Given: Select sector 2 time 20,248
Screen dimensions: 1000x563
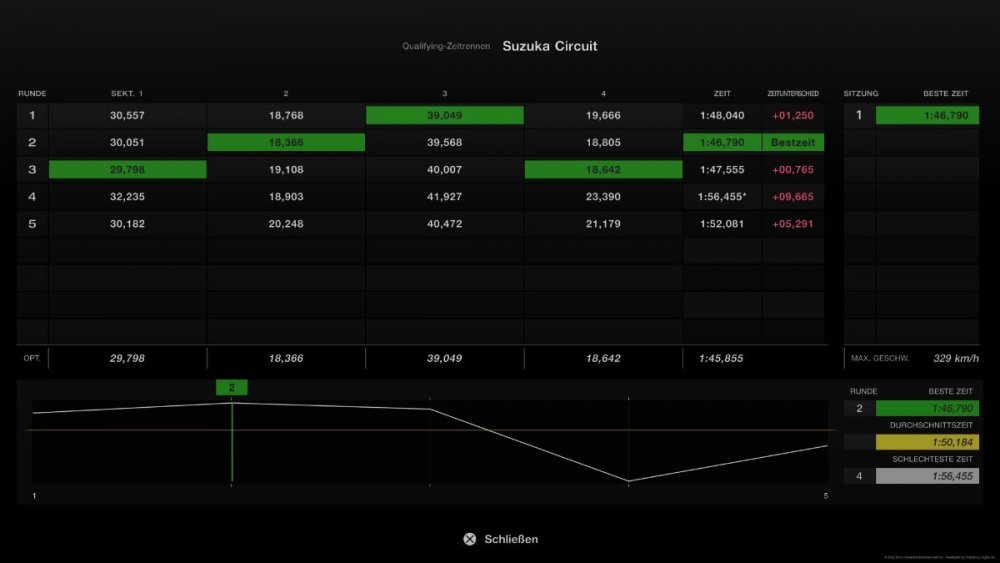Looking at the screenshot, I should (x=286, y=224).
